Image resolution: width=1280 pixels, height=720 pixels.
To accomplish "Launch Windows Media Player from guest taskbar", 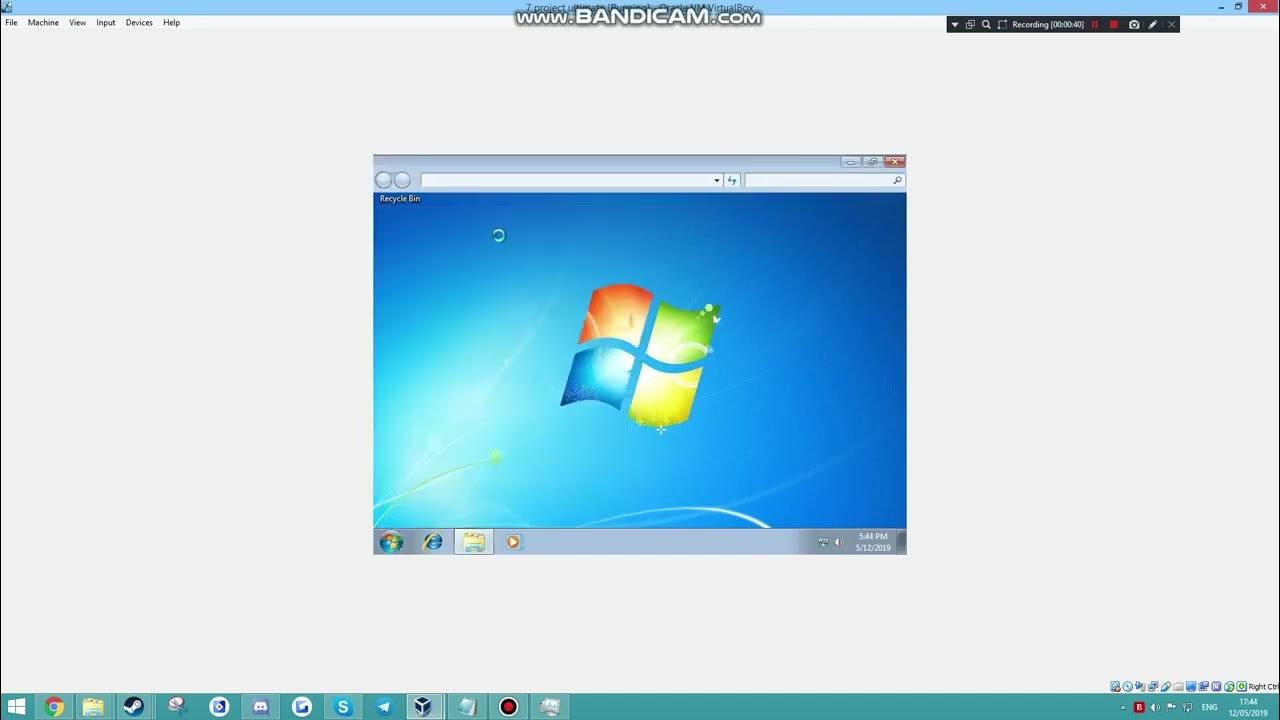I will pyautogui.click(x=513, y=542).
